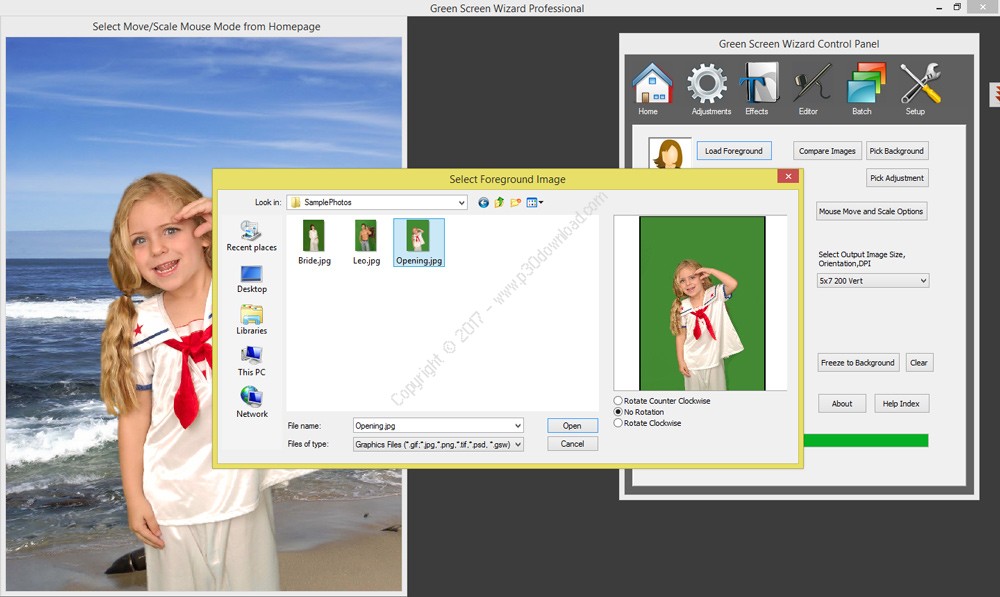Screen dimensions: 1000x597
Task: Jump to Desktop in places sidebar
Action: (252, 279)
